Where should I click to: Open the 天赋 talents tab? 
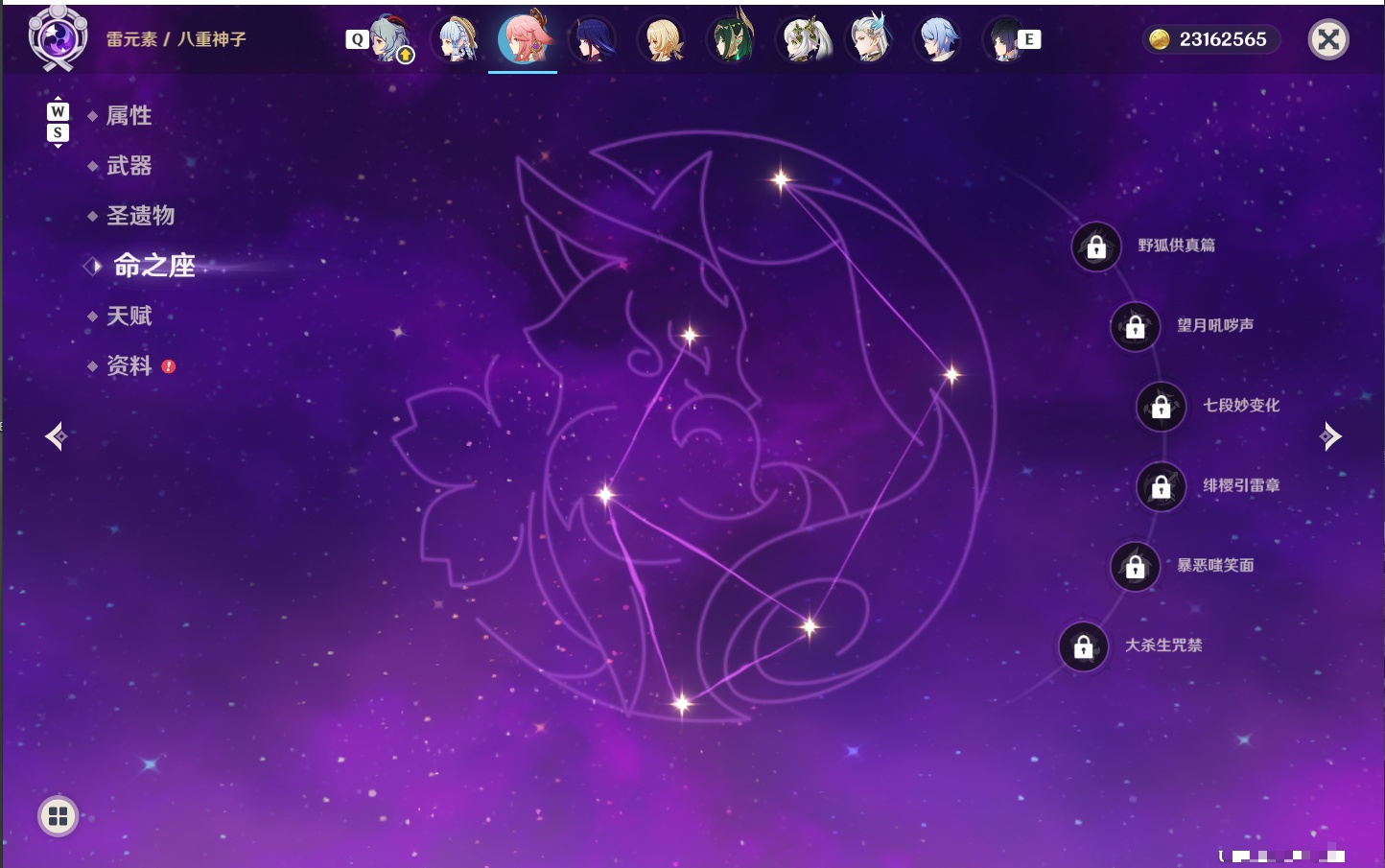point(129,316)
